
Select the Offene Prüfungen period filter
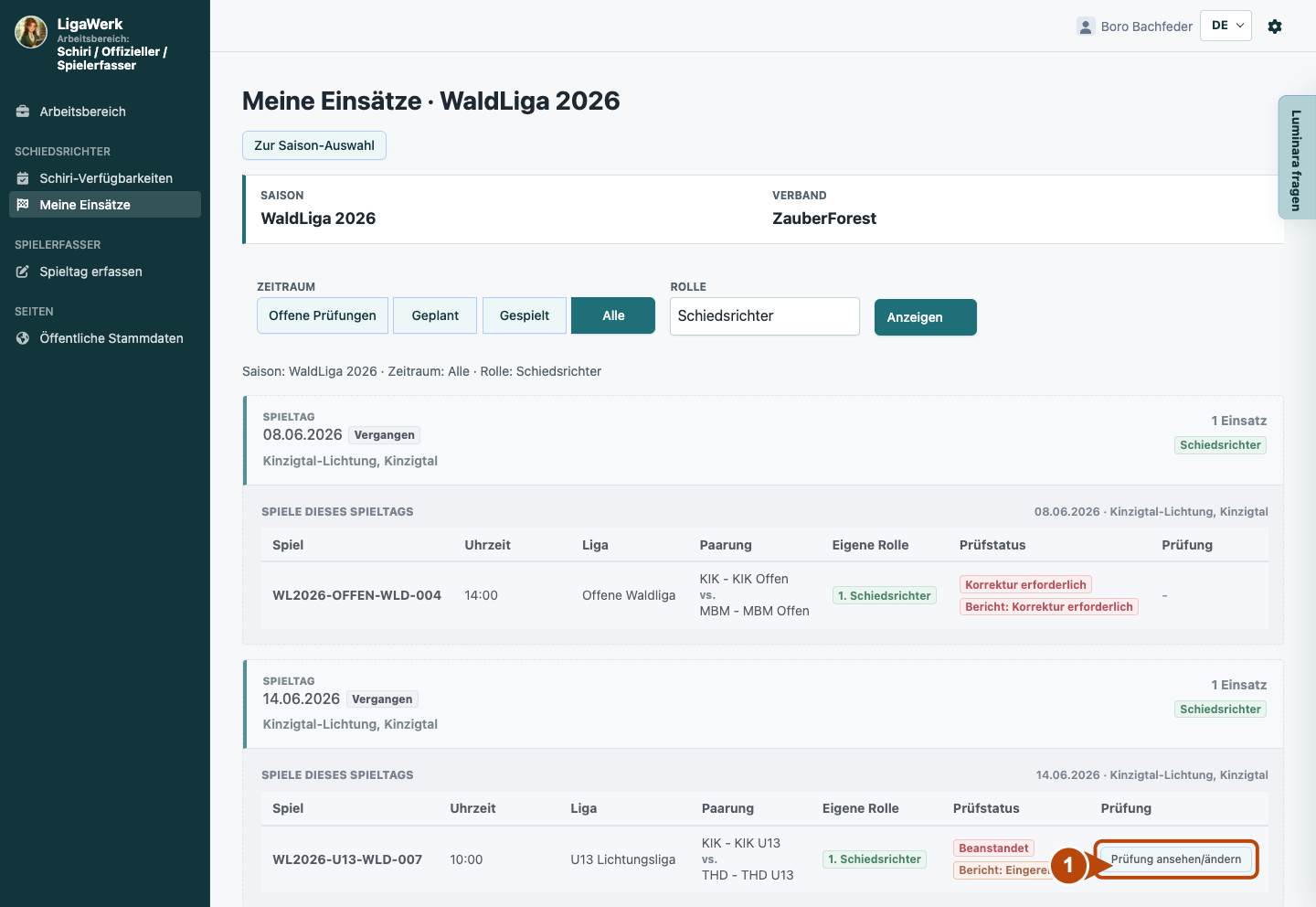[323, 315]
